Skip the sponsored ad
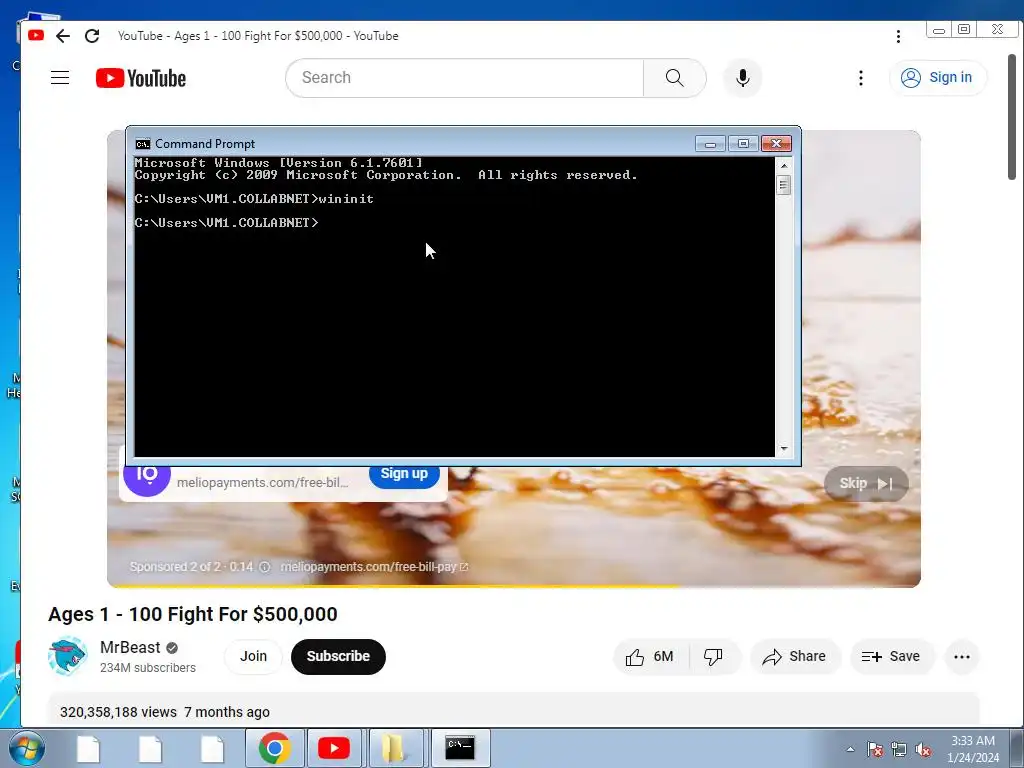Image resolution: width=1024 pixels, height=768 pixels. click(866, 484)
